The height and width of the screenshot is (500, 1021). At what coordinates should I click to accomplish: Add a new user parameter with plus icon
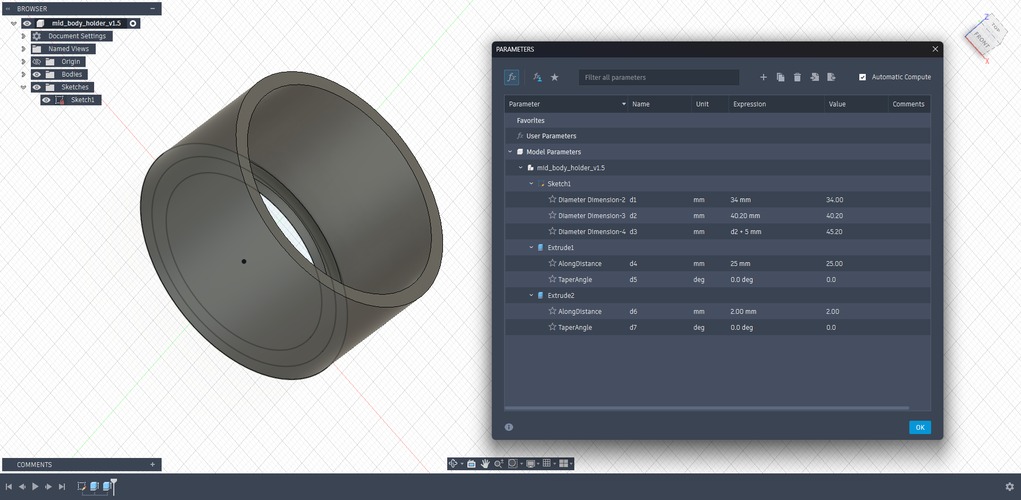tap(764, 77)
